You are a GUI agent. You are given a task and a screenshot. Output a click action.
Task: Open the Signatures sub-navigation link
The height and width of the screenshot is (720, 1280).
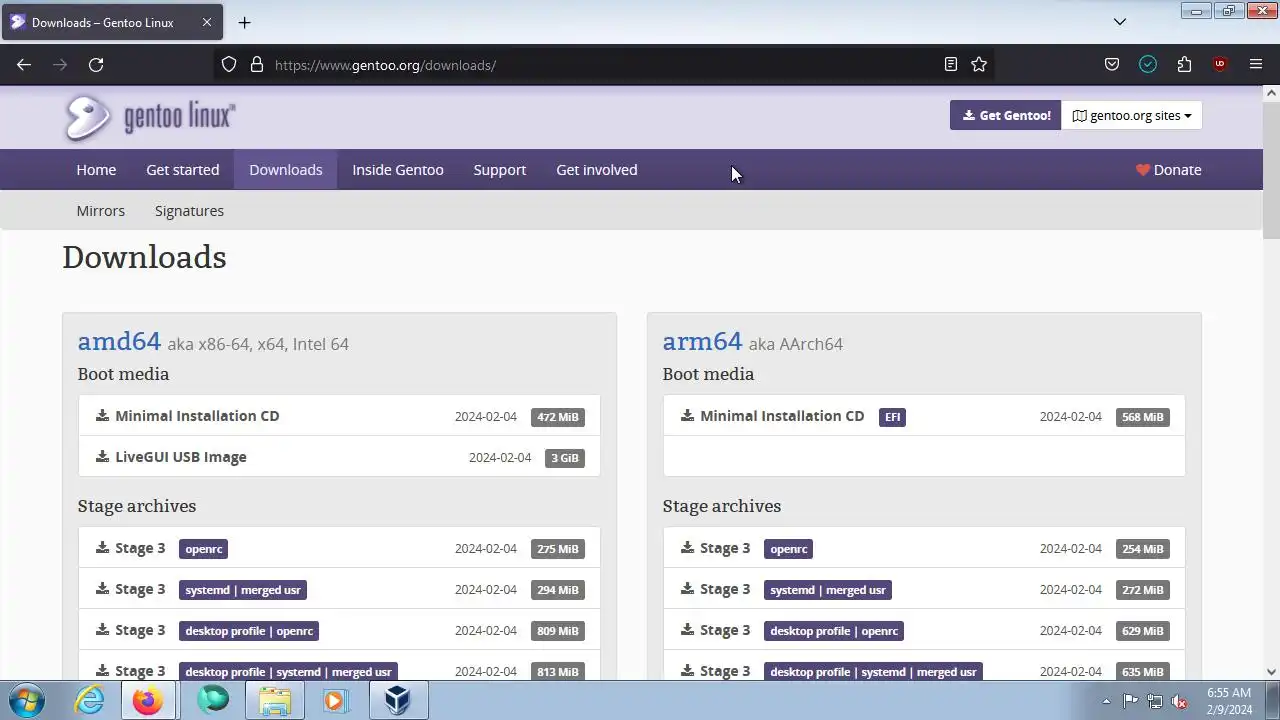click(189, 211)
